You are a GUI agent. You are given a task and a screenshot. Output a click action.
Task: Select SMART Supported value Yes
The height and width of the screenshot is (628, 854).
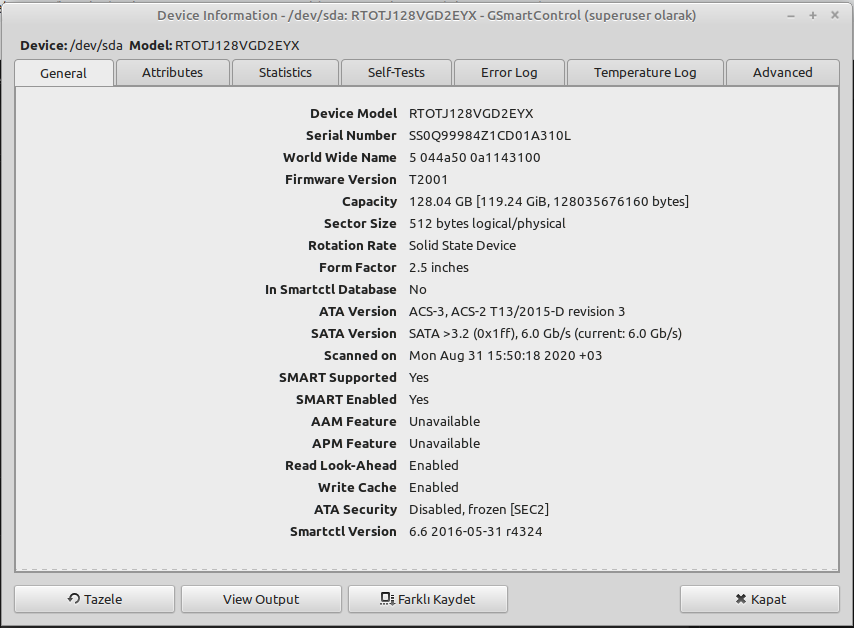point(419,377)
